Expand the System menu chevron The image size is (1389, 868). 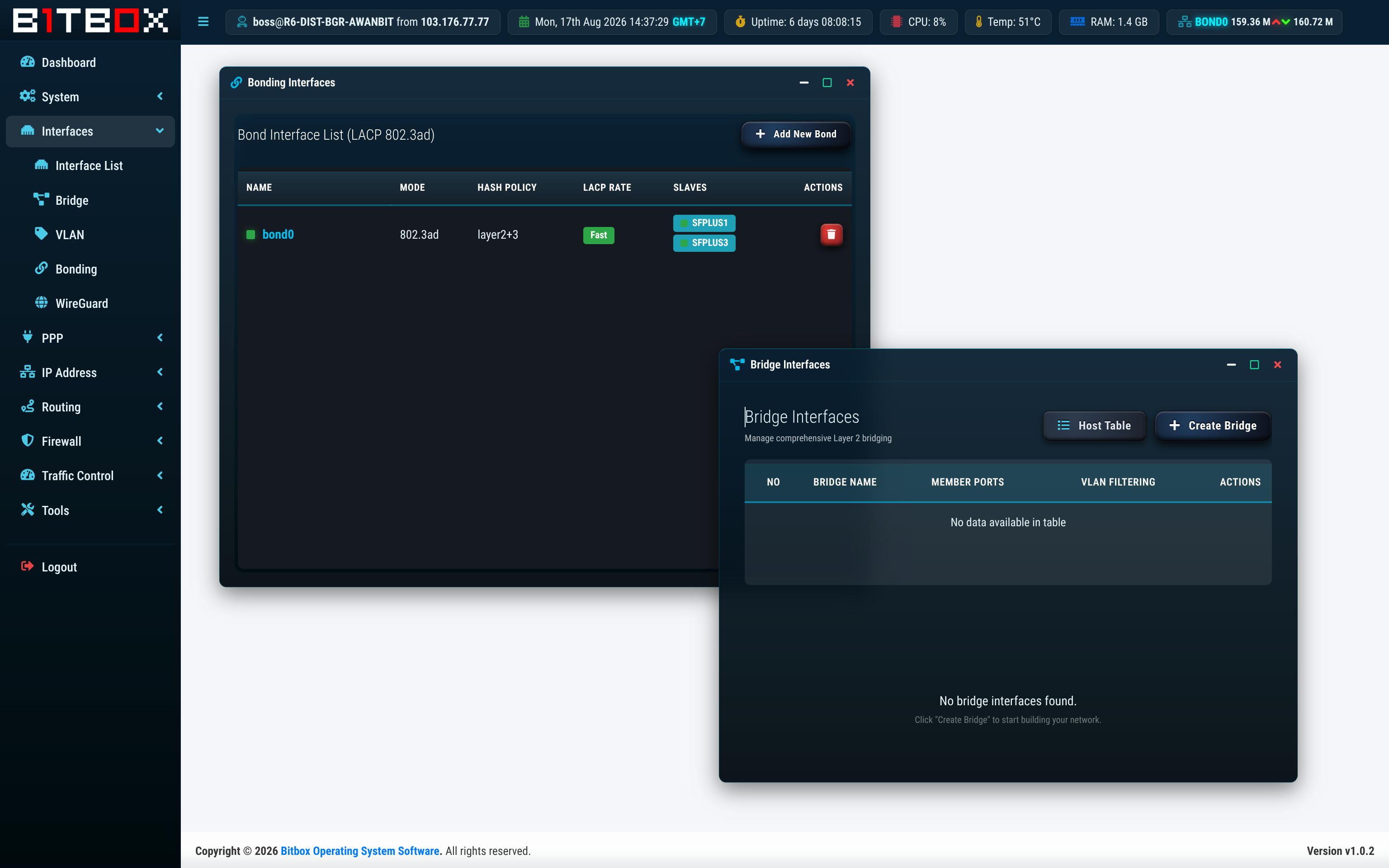160,96
